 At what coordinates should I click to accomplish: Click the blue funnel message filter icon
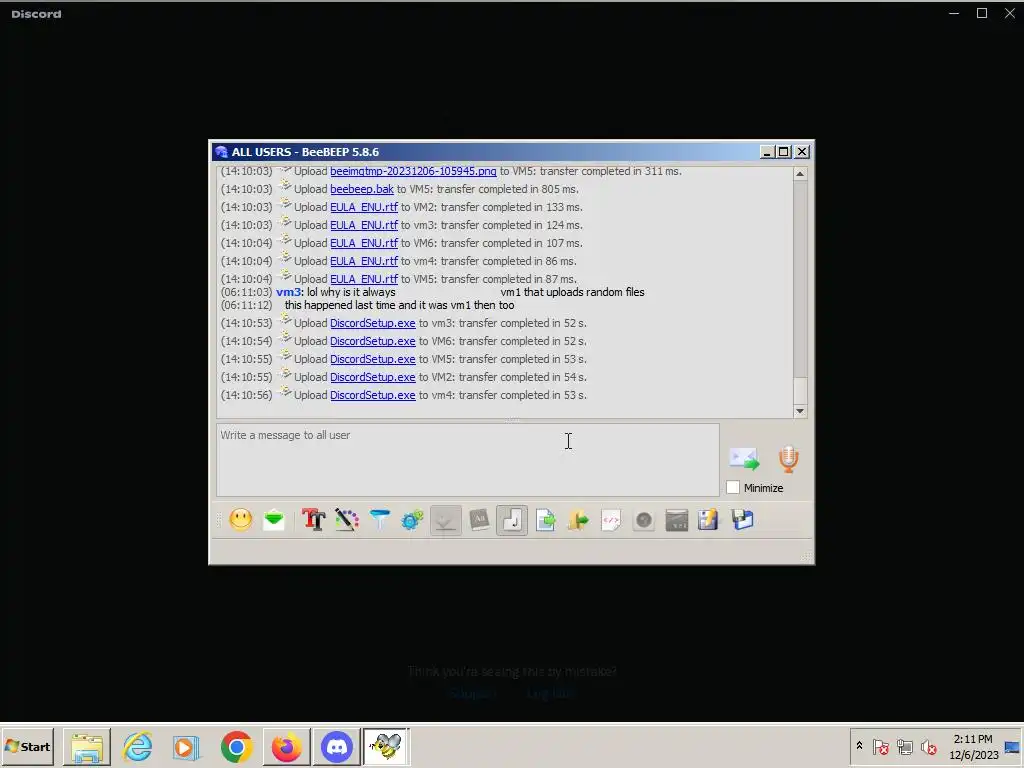click(x=379, y=520)
